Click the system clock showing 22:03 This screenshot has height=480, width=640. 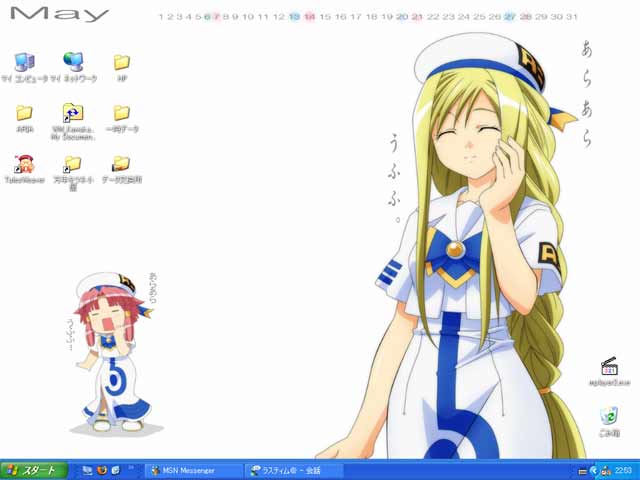click(x=623, y=471)
